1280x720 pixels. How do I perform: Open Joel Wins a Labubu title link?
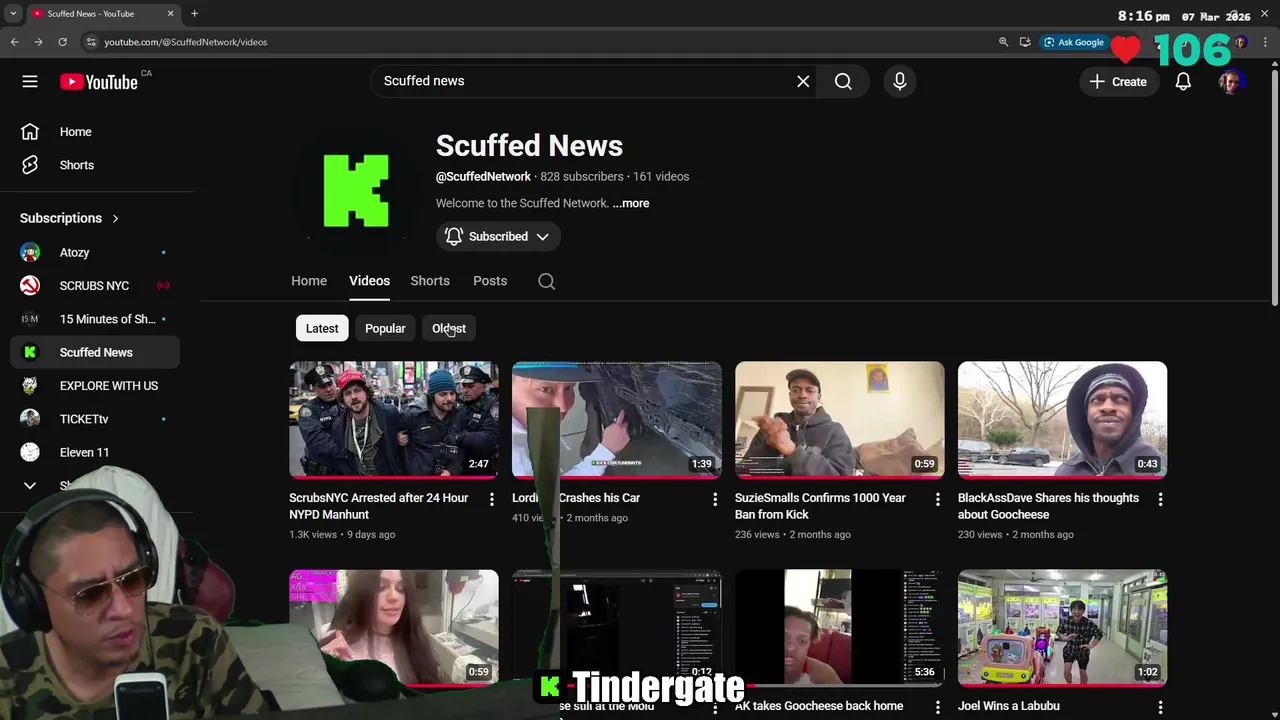pyautogui.click(x=1009, y=706)
